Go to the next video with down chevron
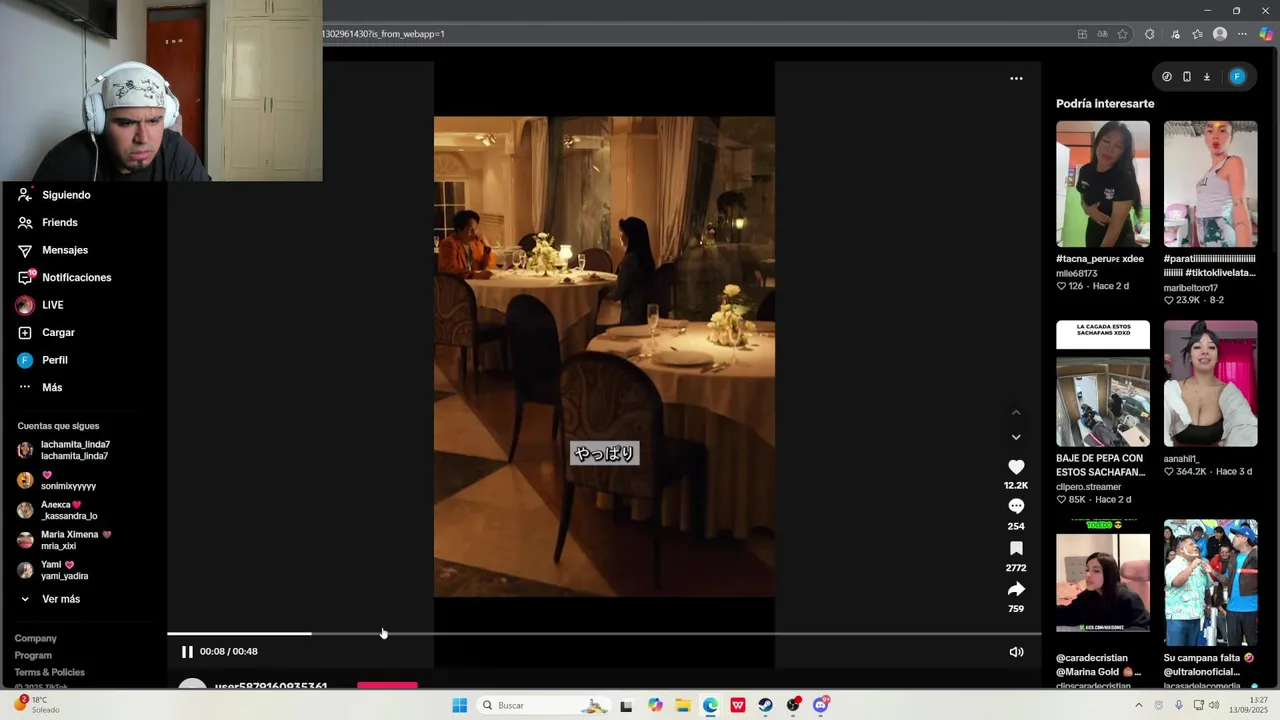Screen dimensions: 1280x720 click(x=1016, y=437)
